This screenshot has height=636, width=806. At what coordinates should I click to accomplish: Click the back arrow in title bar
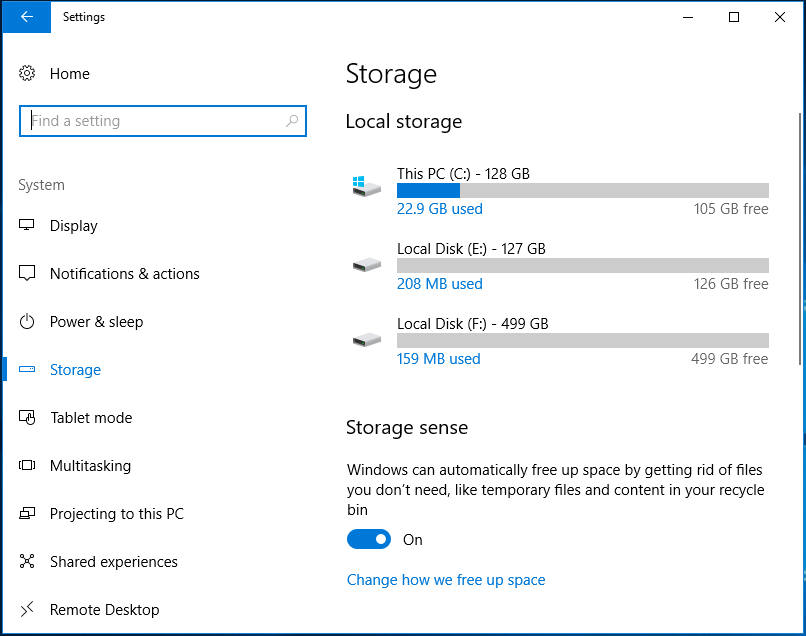[26, 17]
